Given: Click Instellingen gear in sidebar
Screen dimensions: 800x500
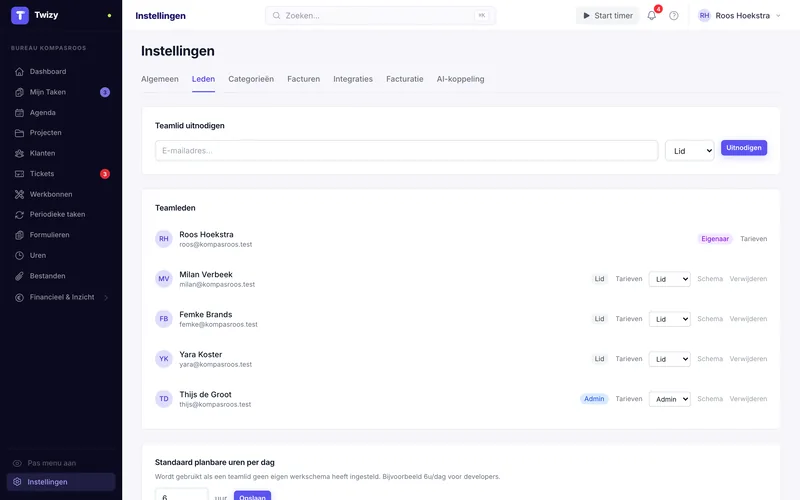Looking at the screenshot, I should 17,482.
